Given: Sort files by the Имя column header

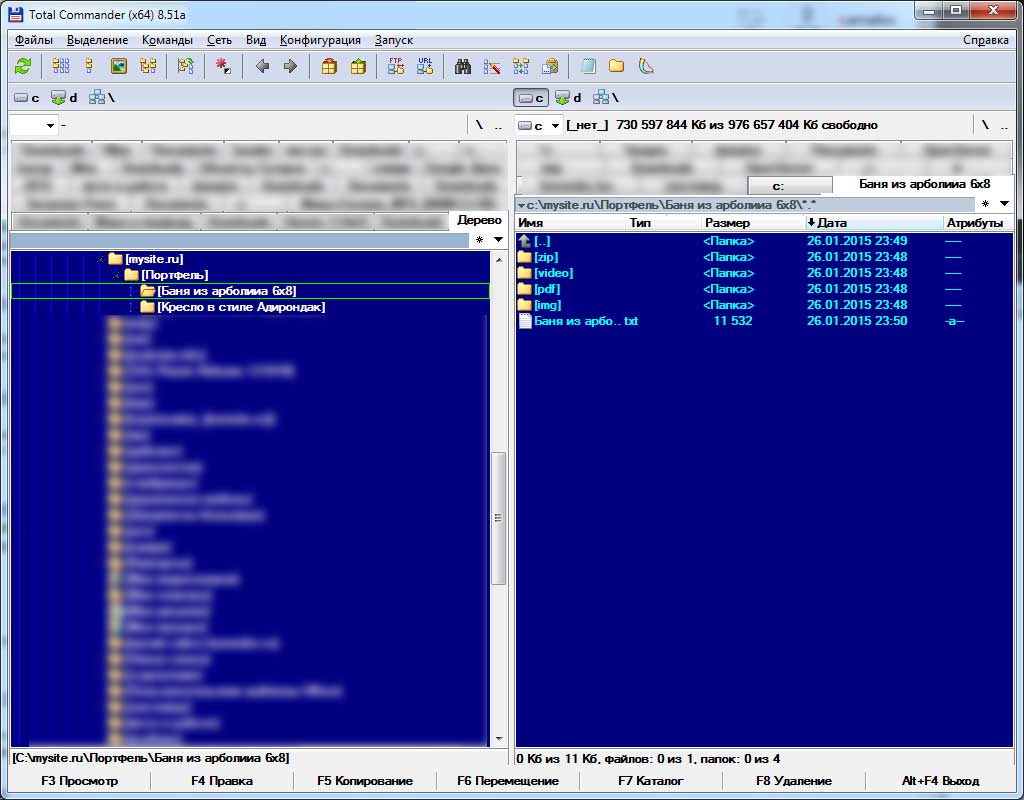Looking at the screenshot, I should click(x=570, y=223).
